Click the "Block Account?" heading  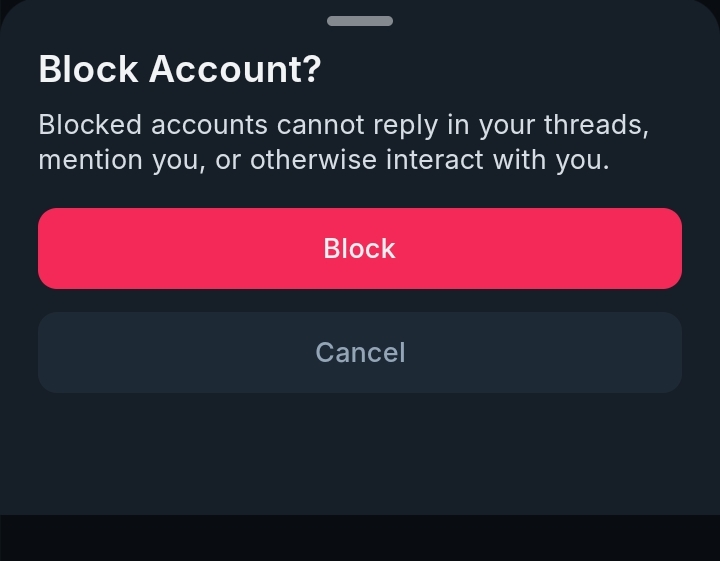point(180,70)
